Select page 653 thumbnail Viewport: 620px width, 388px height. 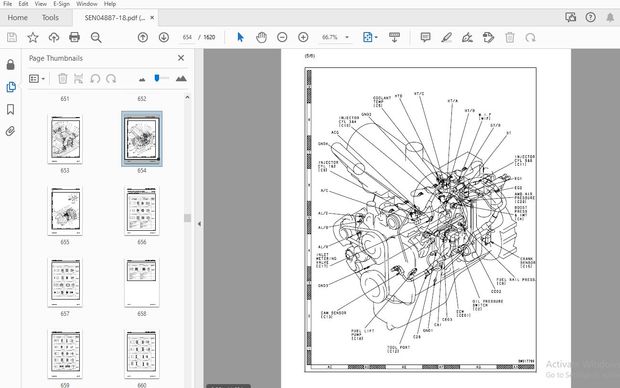pos(65,139)
